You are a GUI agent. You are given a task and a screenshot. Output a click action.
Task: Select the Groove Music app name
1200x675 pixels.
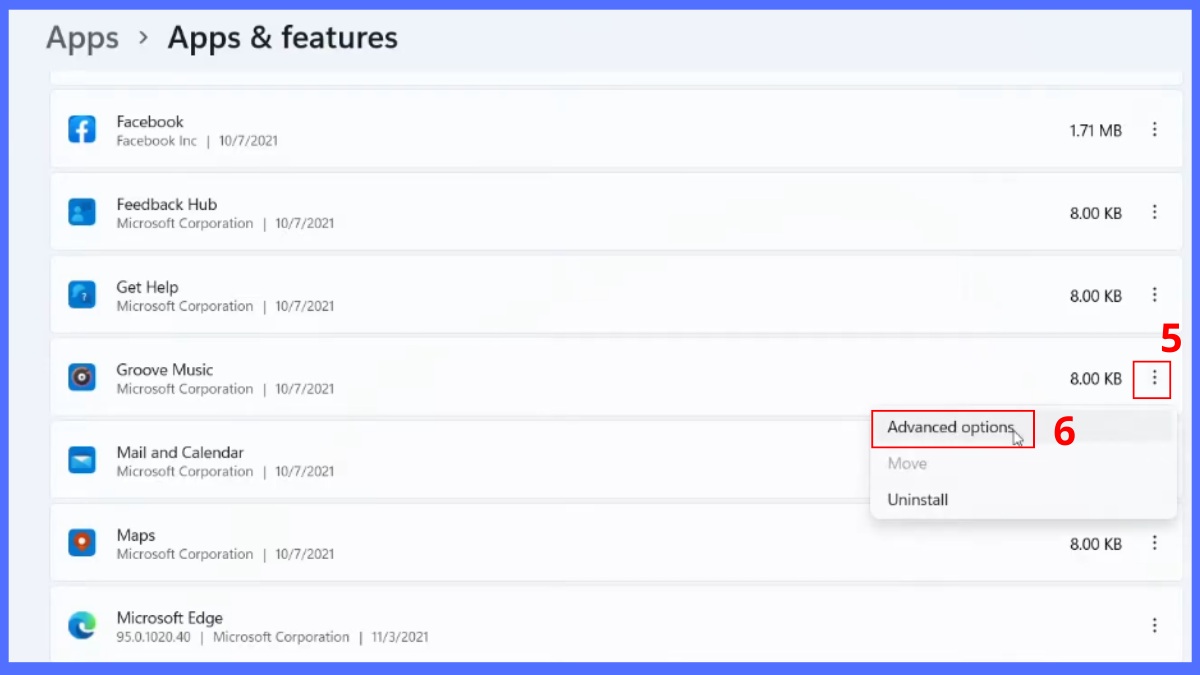click(x=165, y=370)
